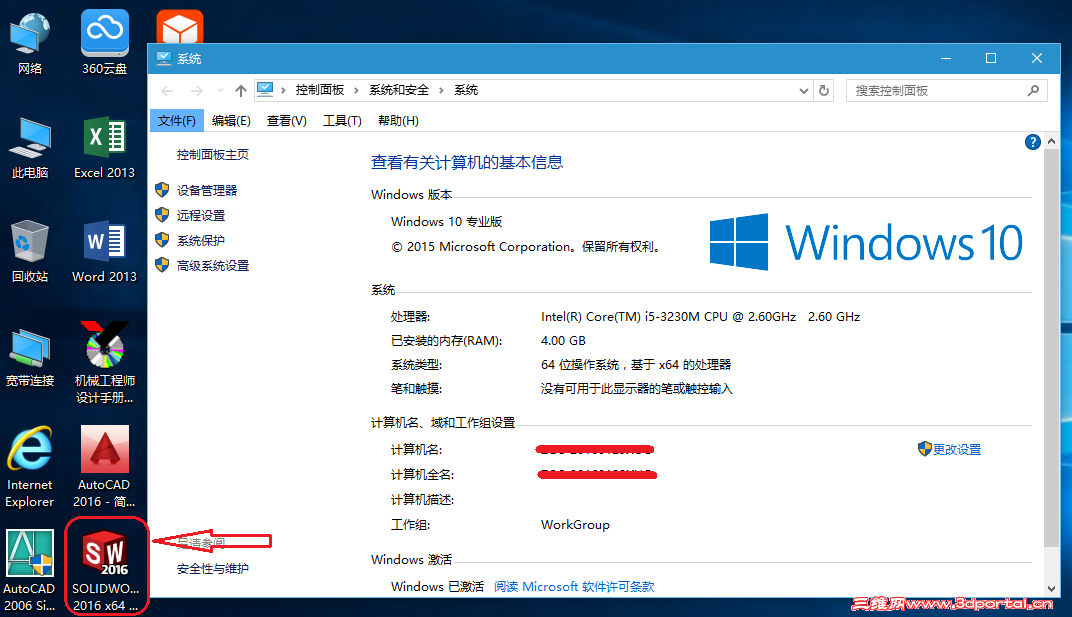Click the back navigation arrow

click(x=168, y=90)
